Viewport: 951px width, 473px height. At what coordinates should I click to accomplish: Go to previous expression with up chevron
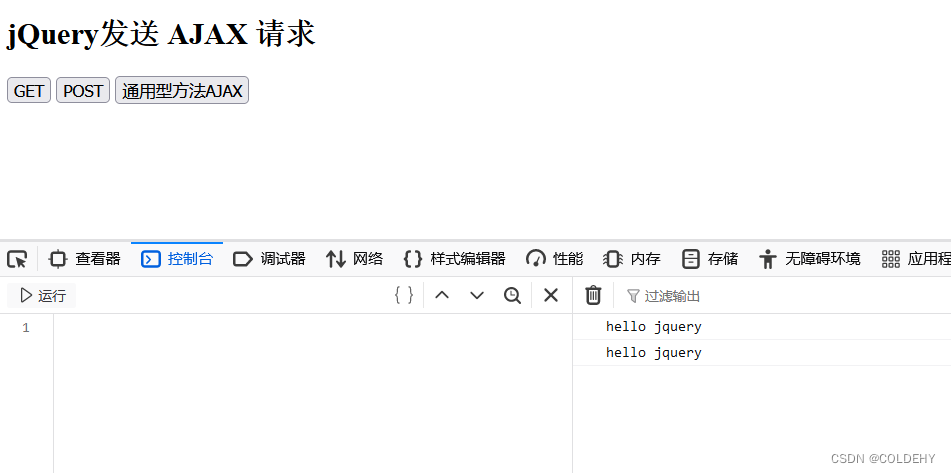pos(442,295)
